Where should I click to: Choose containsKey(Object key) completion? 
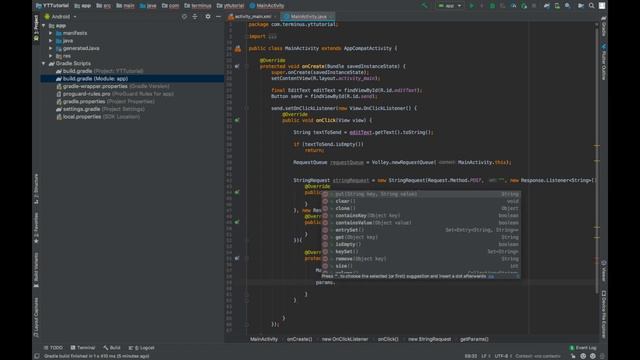[x=420, y=216]
